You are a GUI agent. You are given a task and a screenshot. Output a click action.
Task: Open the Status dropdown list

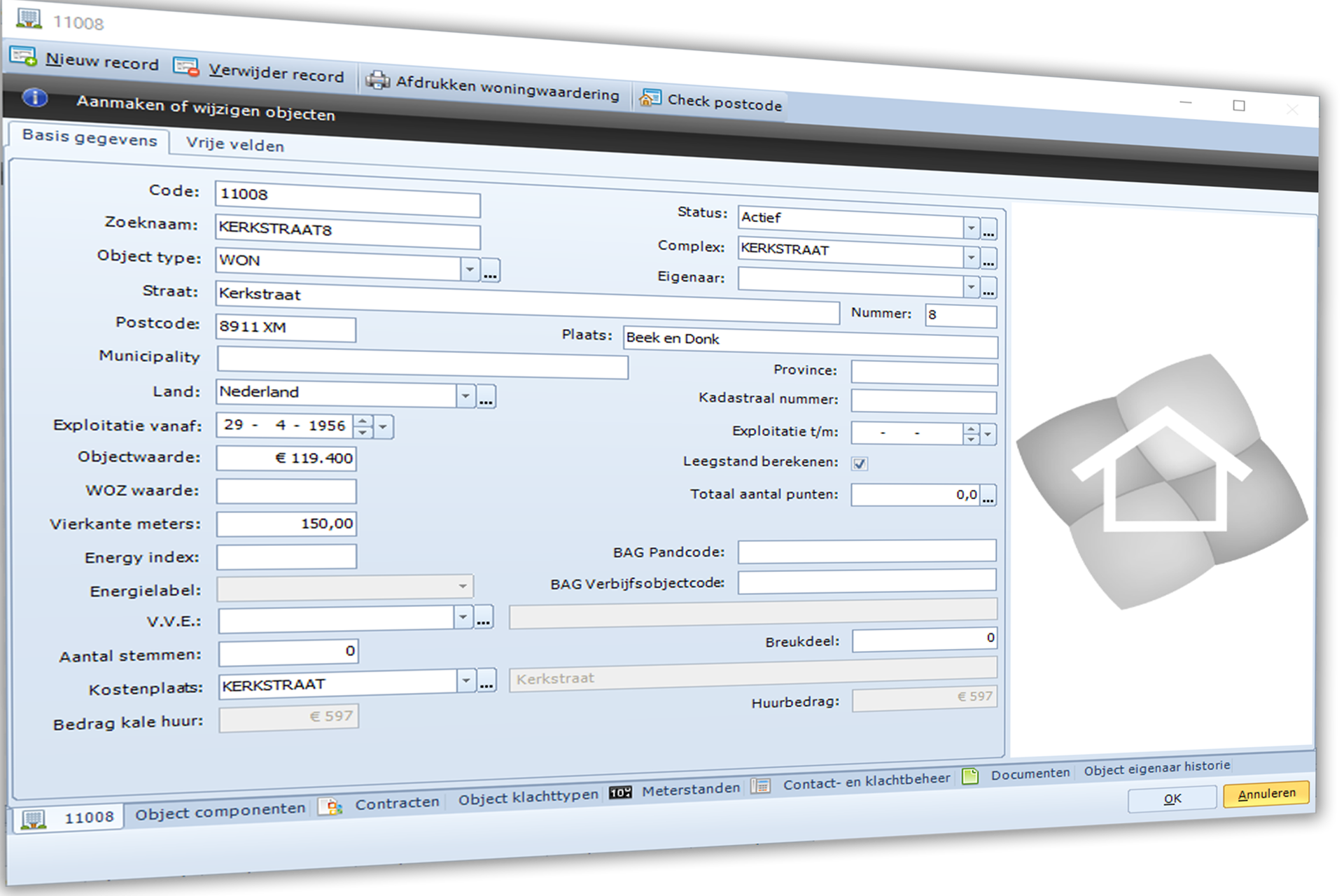(x=971, y=227)
